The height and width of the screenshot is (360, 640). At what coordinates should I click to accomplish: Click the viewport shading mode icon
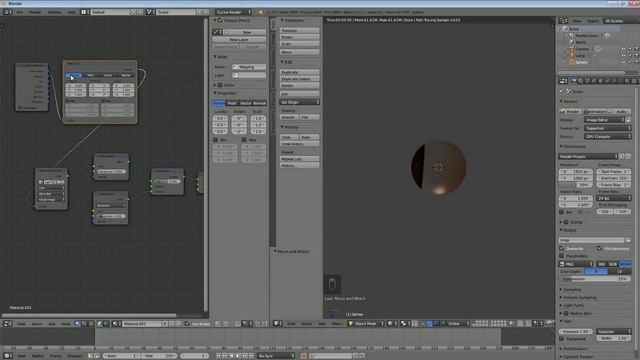coord(391,324)
